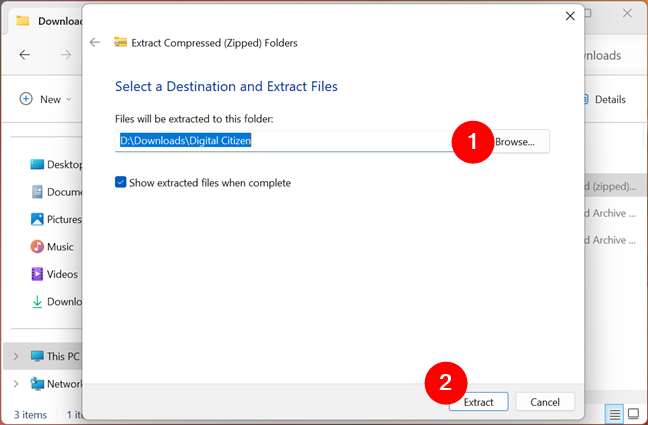Click the Explorer back navigation arrow
This screenshot has width=648, height=425.
[x=25, y=55]
